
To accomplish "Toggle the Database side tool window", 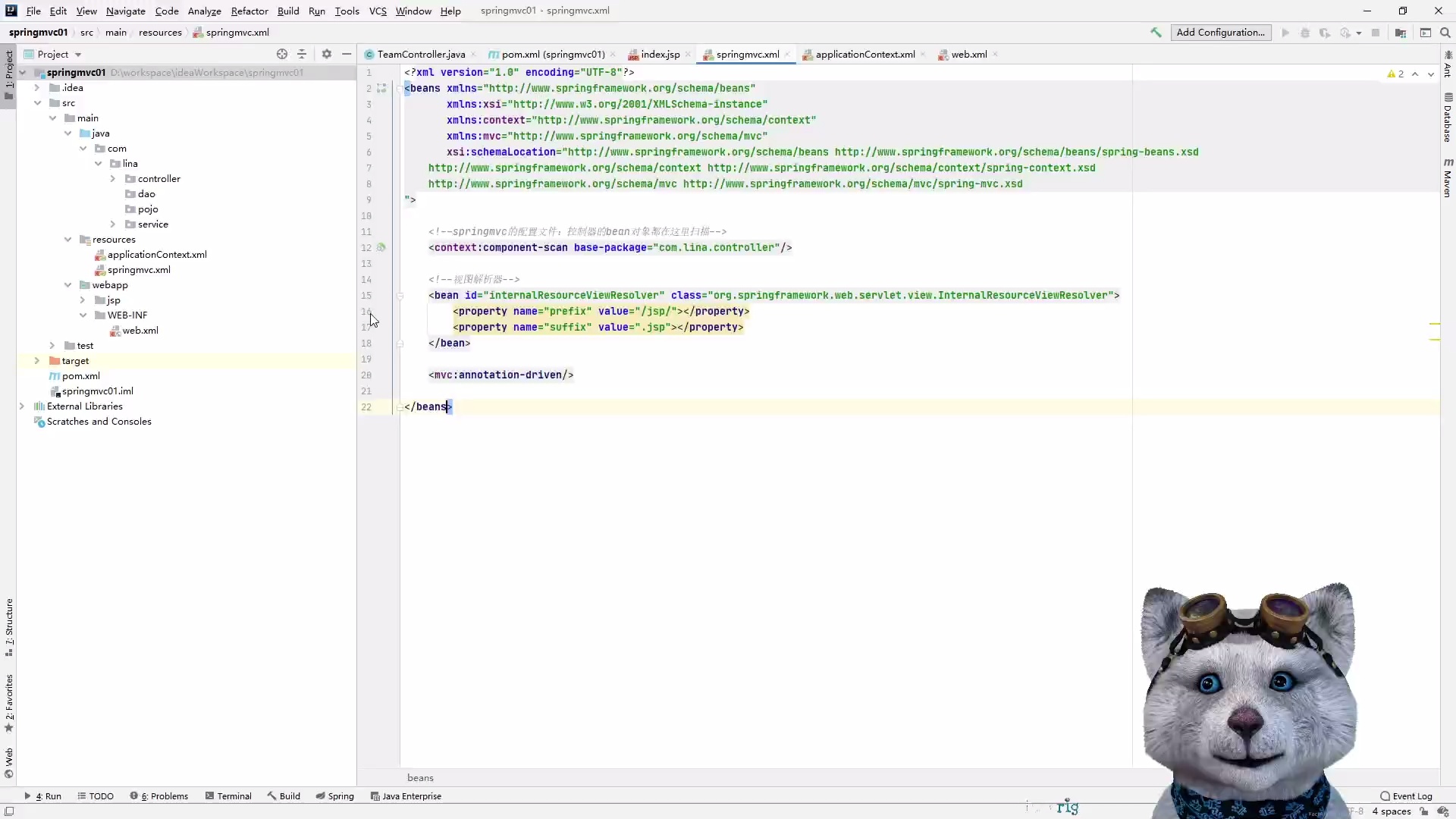I will click(x=1448, y=118).
